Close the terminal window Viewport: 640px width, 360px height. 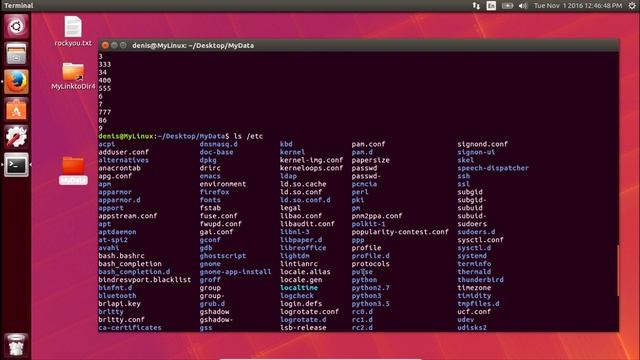click(105, 45)
